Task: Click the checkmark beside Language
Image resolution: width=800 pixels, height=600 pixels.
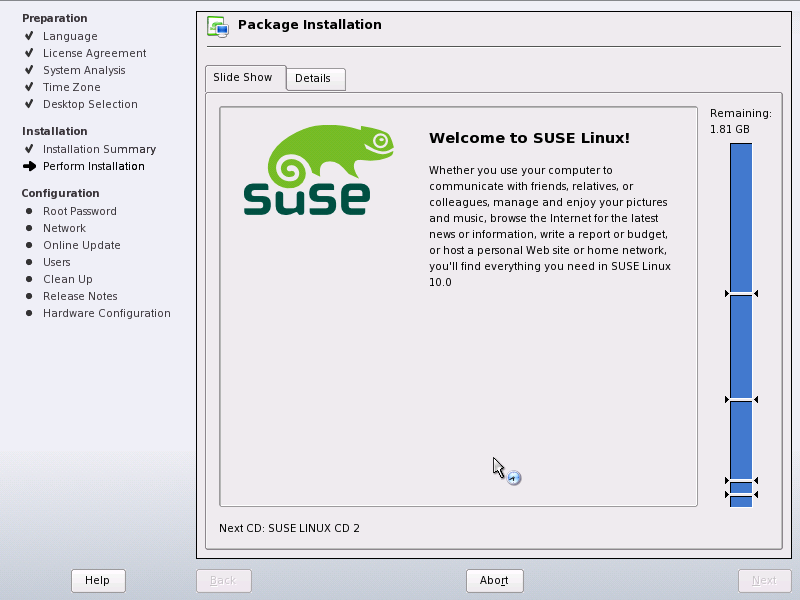Action: pos(29,36)
